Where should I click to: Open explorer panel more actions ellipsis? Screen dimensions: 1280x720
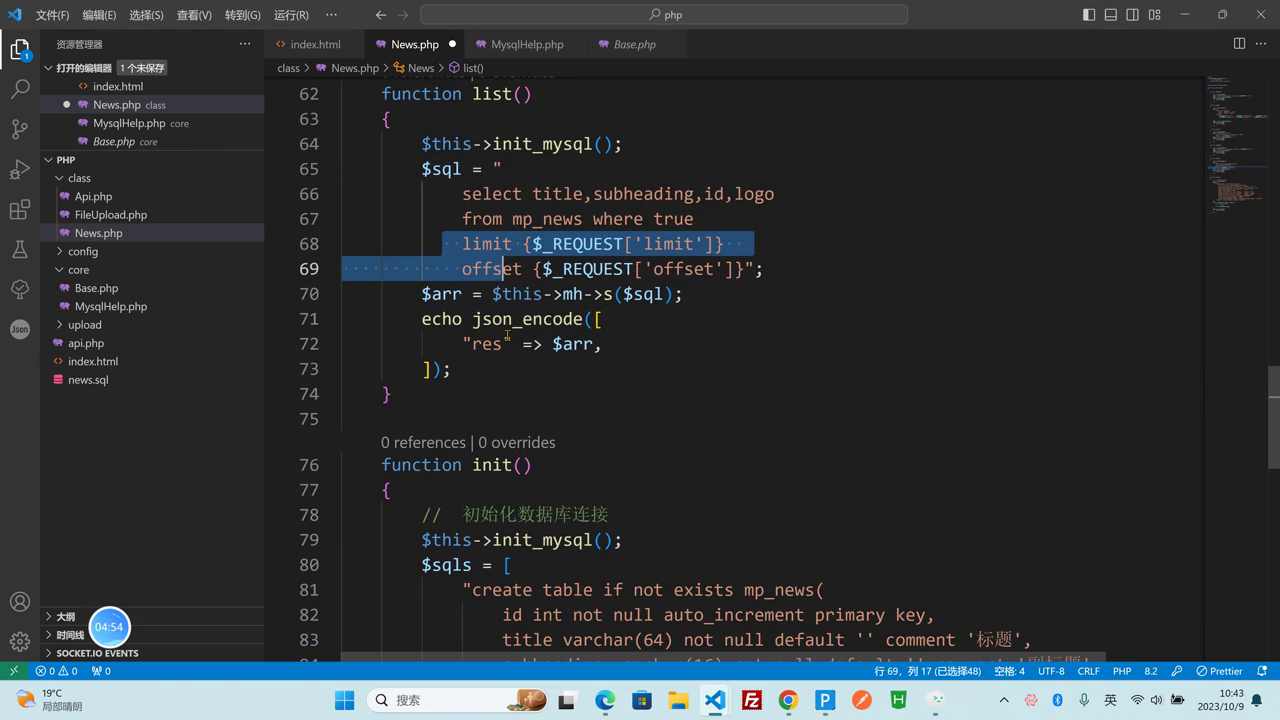[245, 44]
